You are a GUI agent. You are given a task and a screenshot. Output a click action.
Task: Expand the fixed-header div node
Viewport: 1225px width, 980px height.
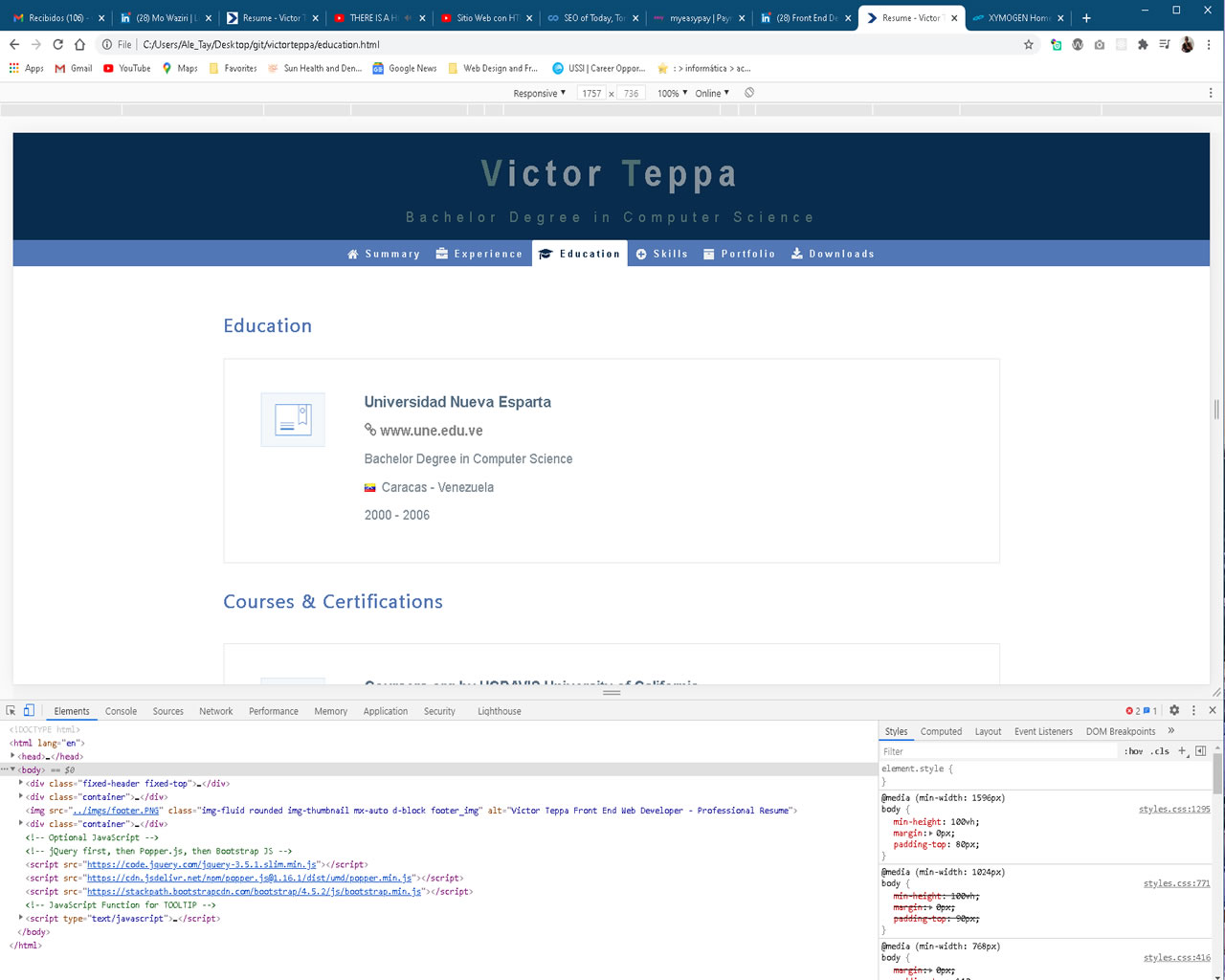(20, 783)
